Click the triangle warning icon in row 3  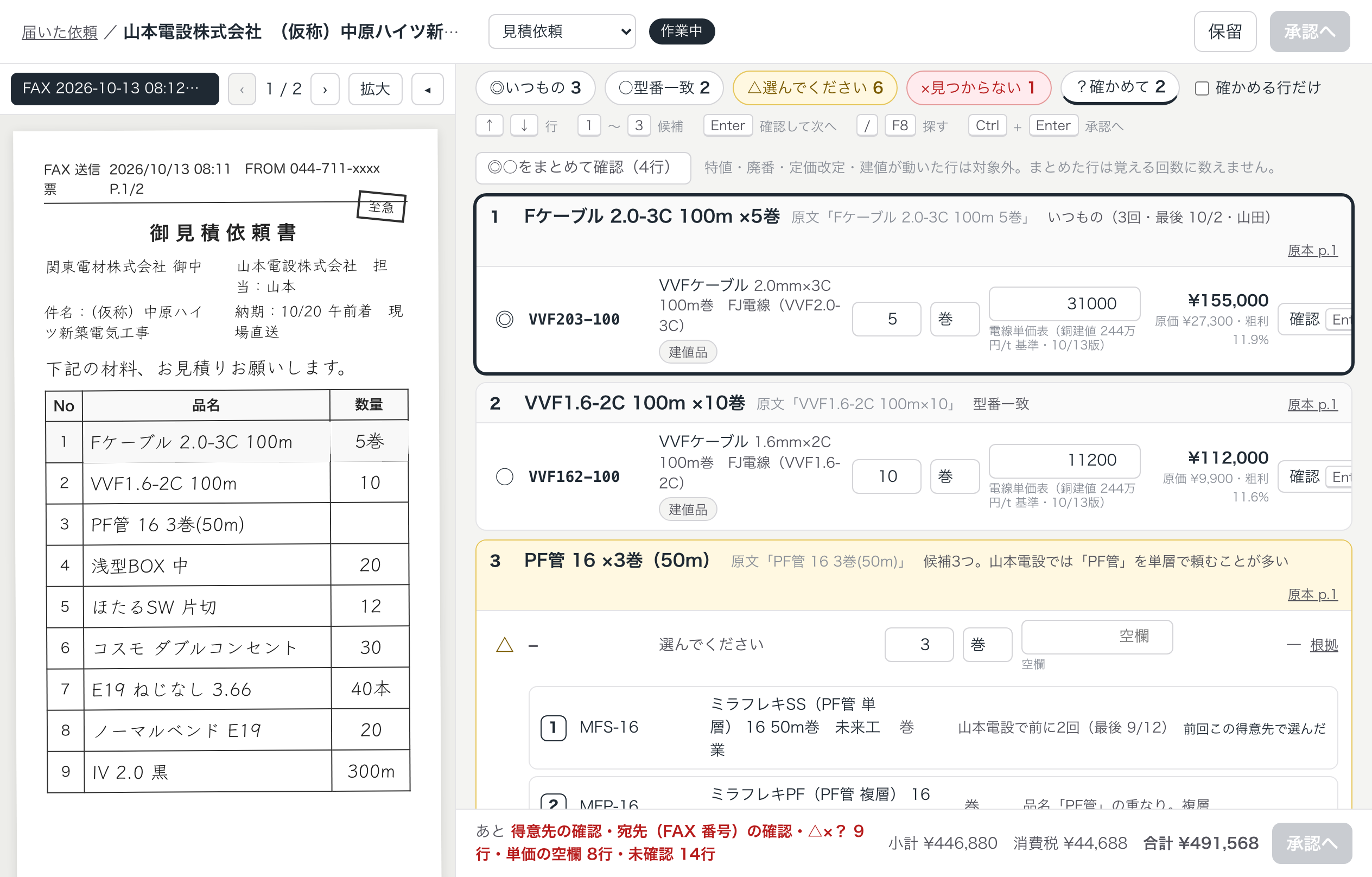point(505,645)
